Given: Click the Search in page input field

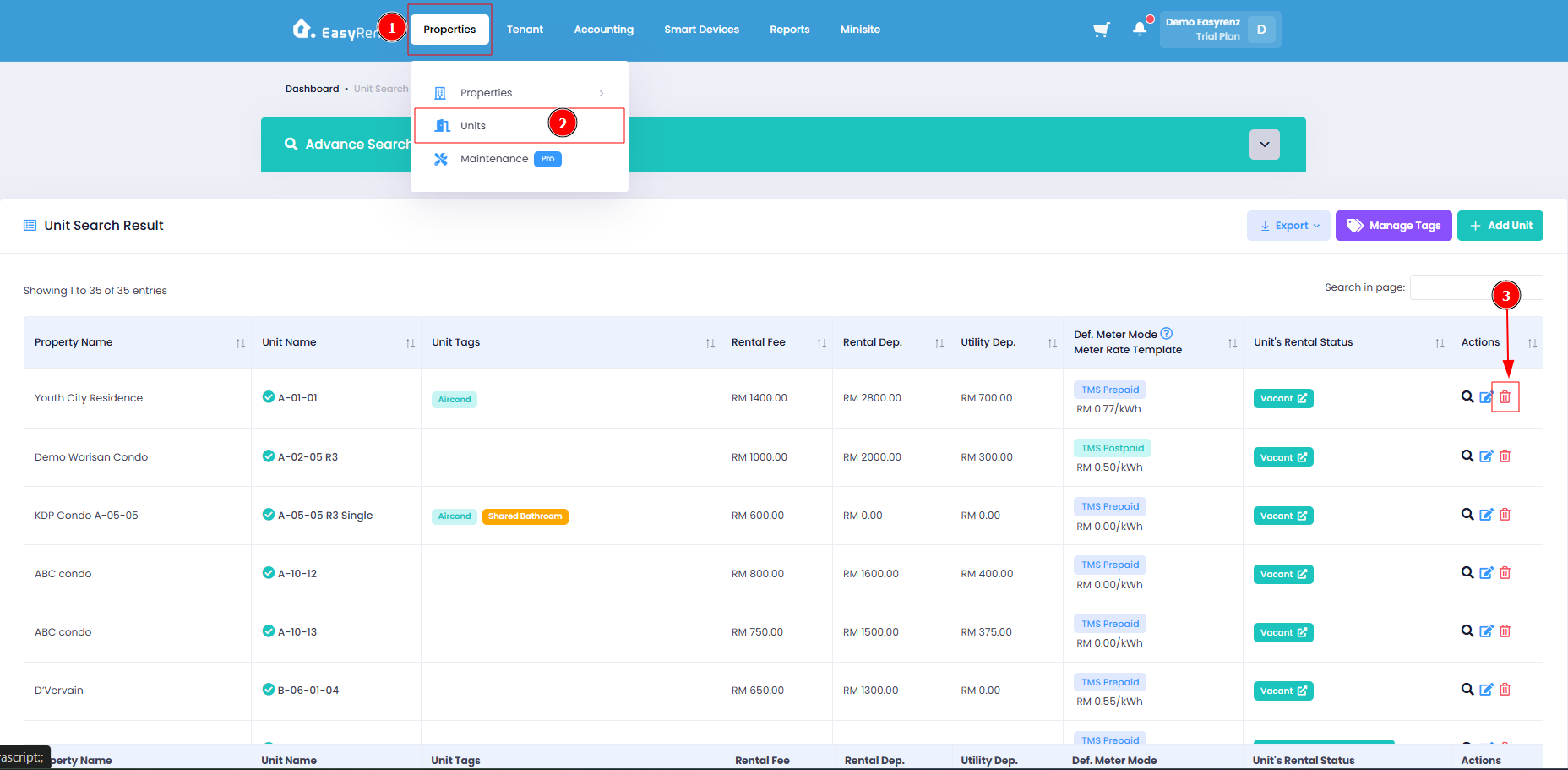Looking at the screenshot, I should tap(1476, 287).
